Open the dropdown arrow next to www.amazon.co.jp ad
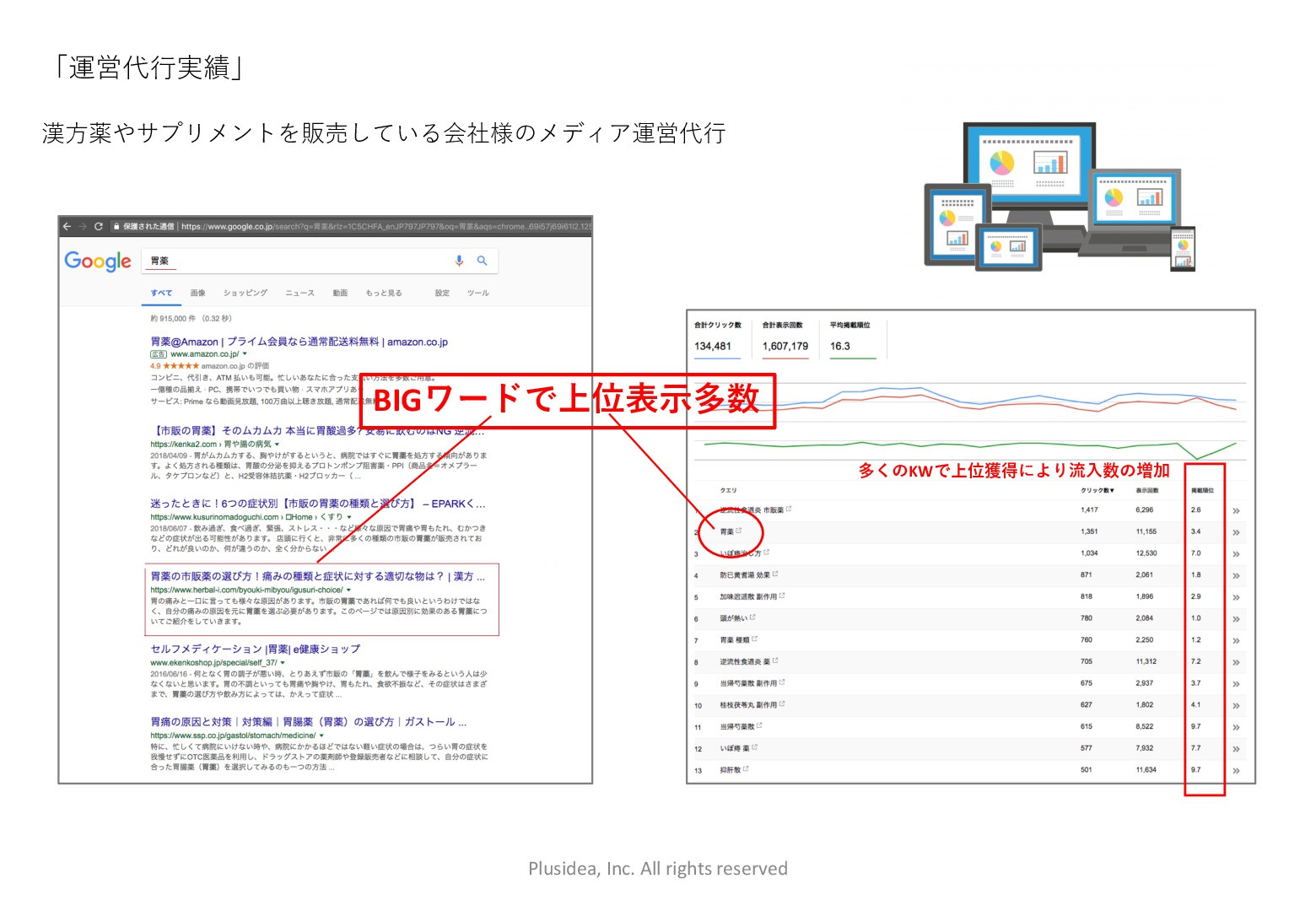1316x911 pixels. pos(245,353)
